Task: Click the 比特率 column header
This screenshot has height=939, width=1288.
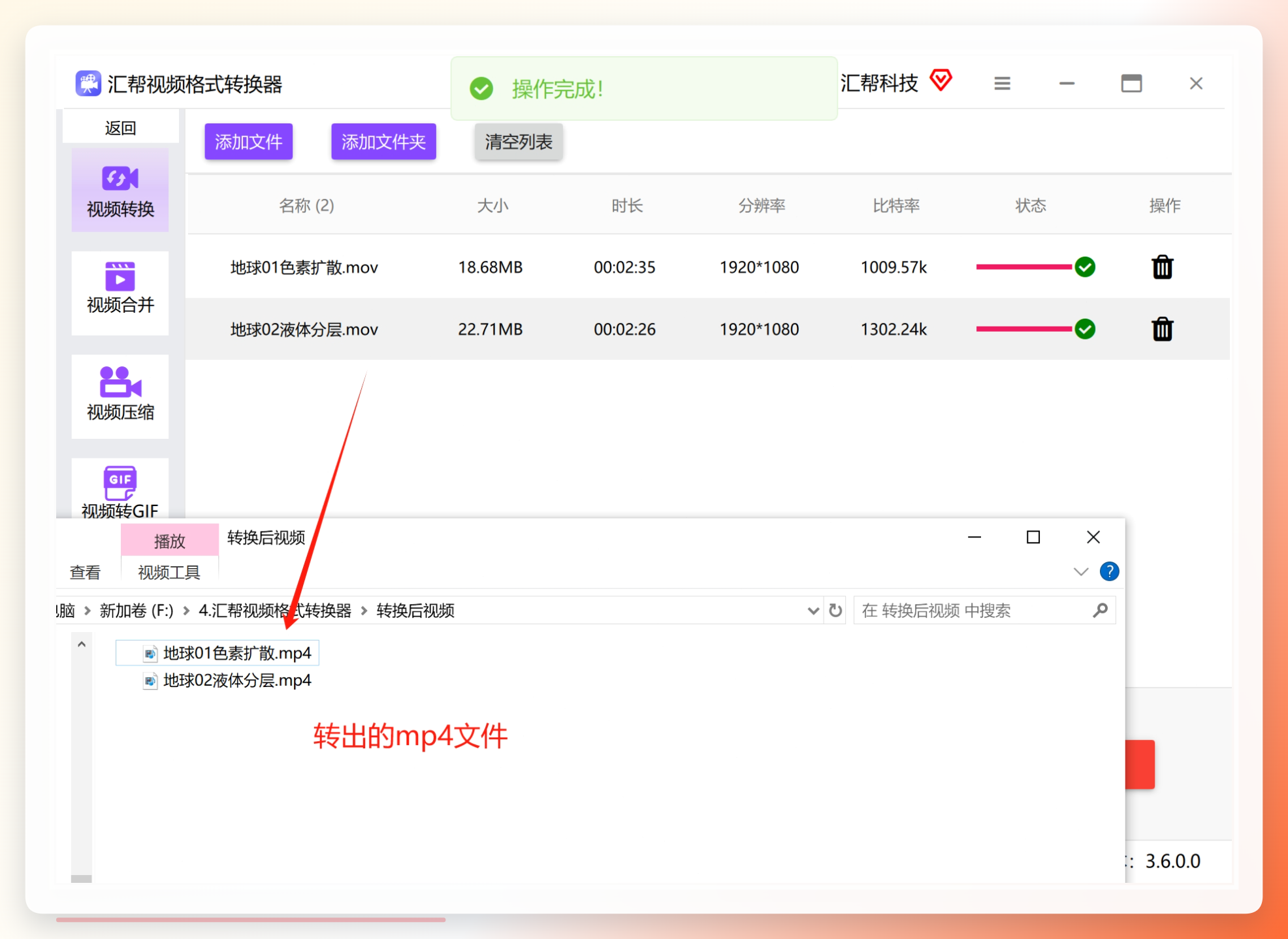Action: [896, 206]
